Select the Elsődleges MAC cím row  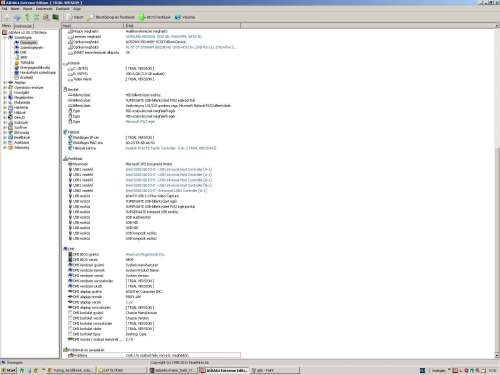(x=151, y=143)
